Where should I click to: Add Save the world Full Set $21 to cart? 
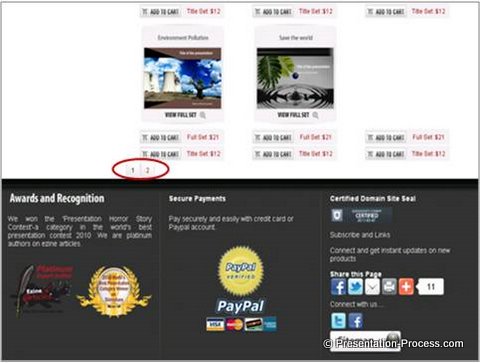(x=273, y=137)
